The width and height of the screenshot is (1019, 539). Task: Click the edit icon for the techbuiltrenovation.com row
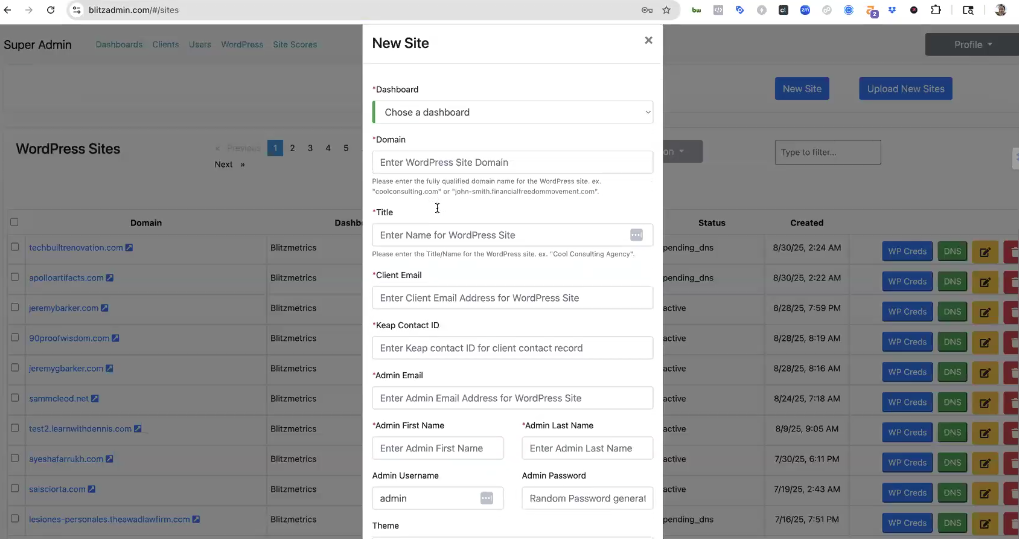pyautogui.click(x=985, y=252)
